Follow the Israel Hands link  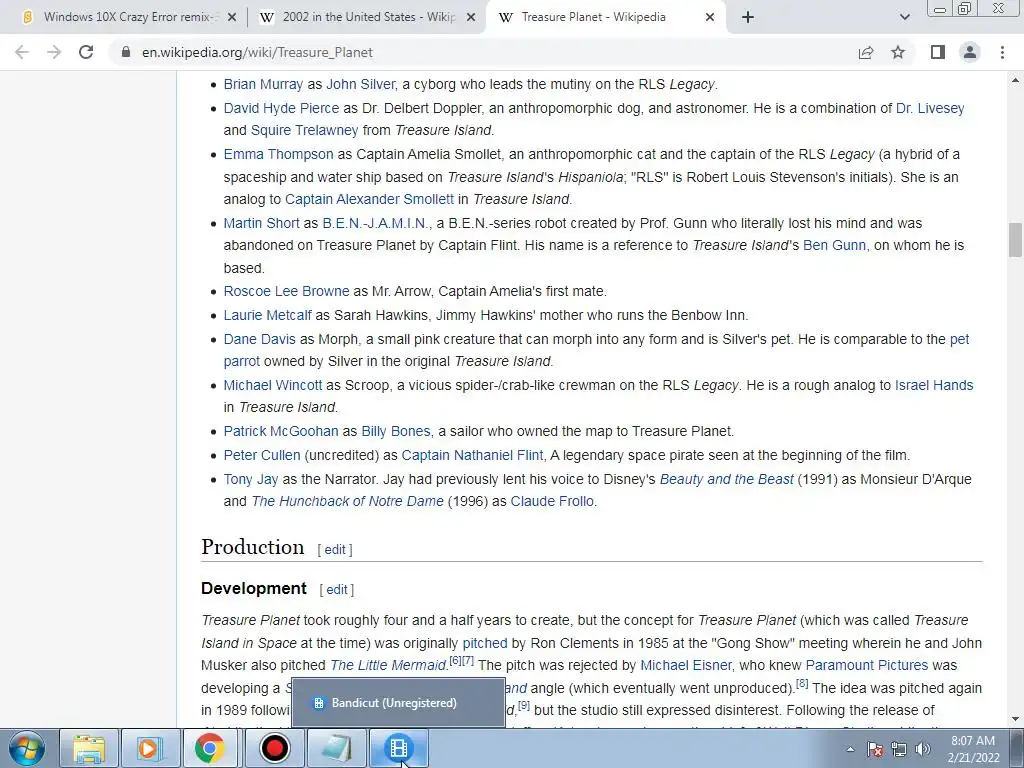(934, 385)
